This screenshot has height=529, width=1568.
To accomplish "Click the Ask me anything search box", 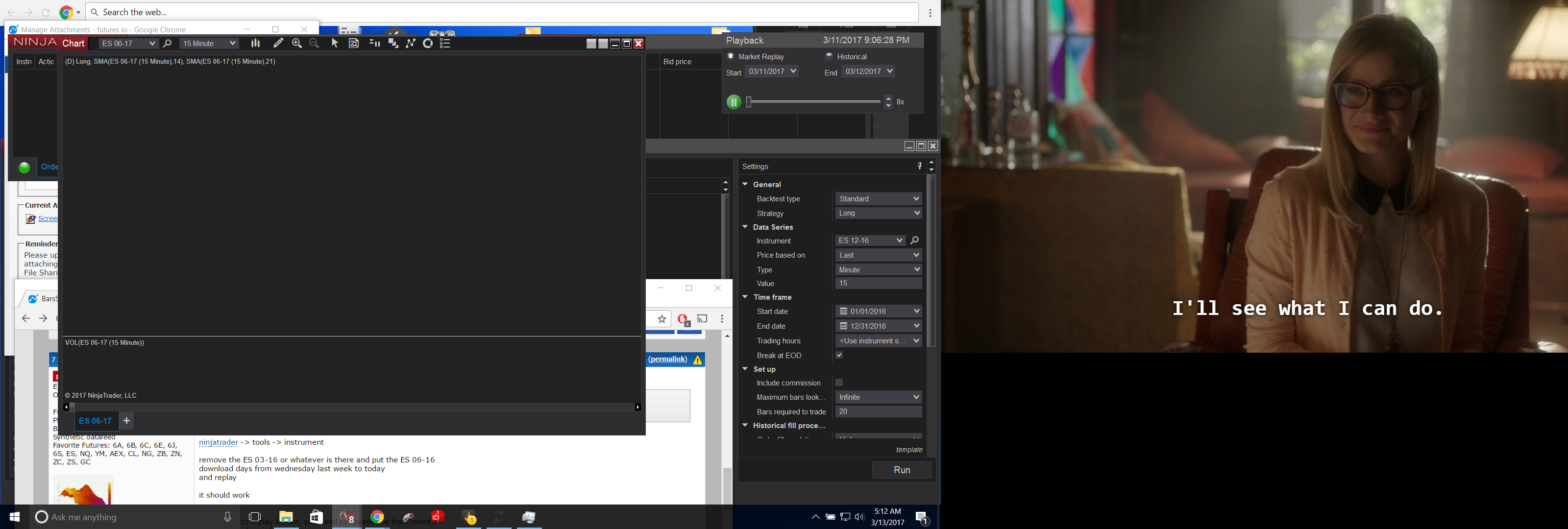I will pos(136,517).
